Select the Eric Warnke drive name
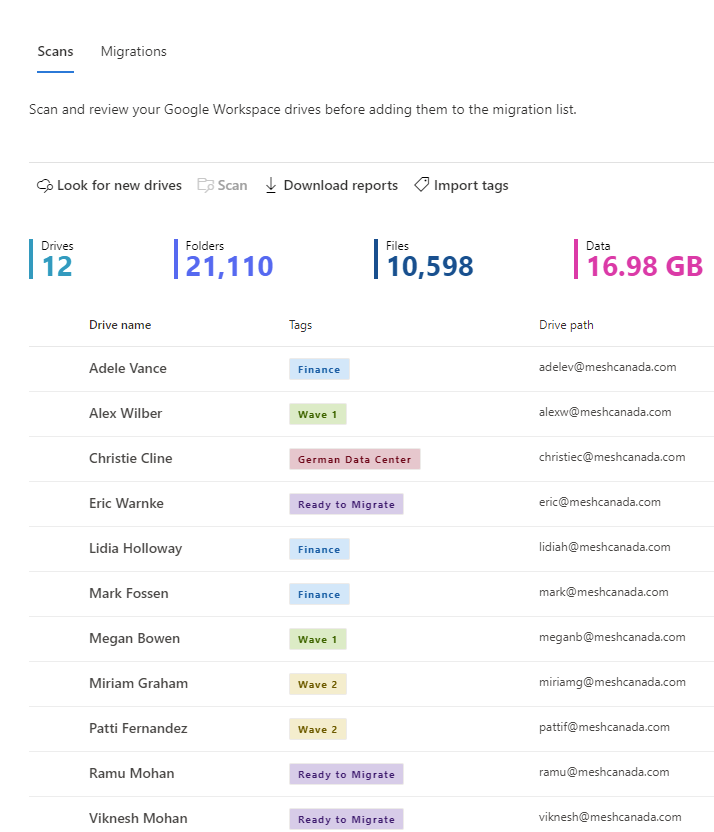Viewport: 714px width, 832px height. (x=126, y=504)
